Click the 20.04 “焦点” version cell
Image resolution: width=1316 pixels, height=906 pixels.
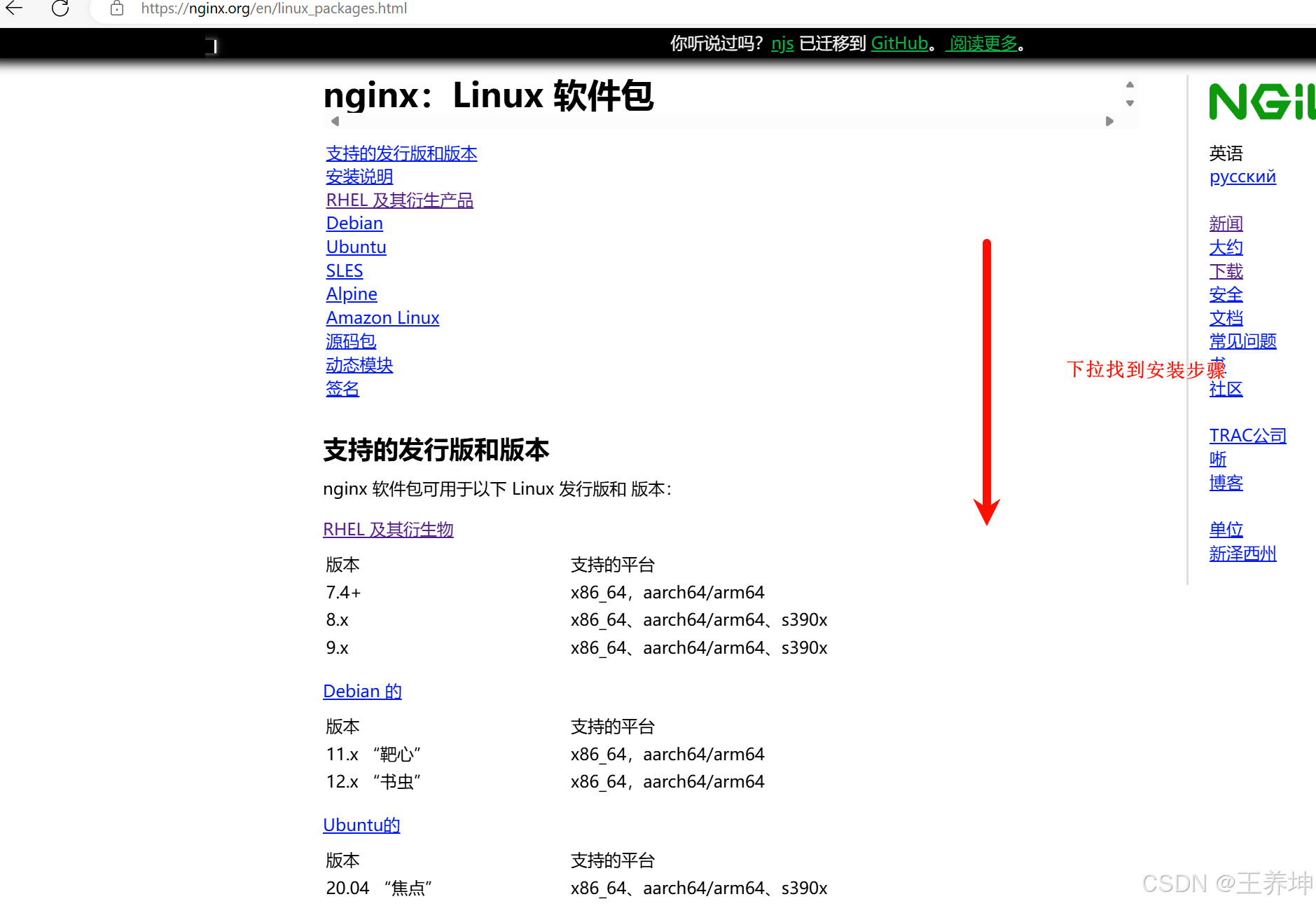pos(379,888)
